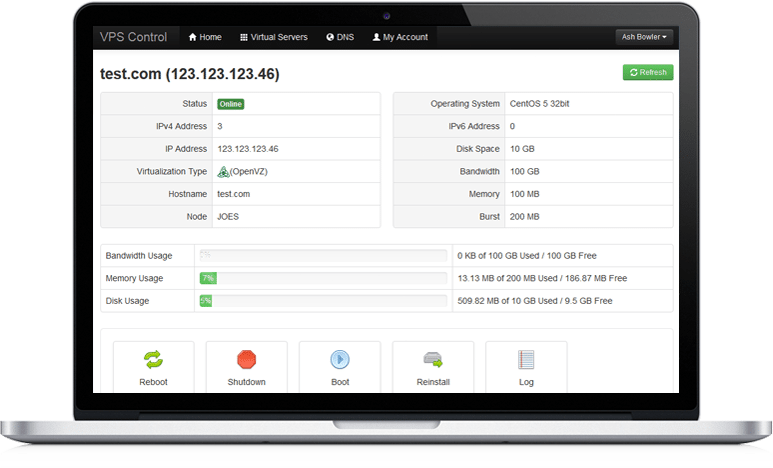
Task: Open the Log notepad icon
Action: tap(526, 359)
